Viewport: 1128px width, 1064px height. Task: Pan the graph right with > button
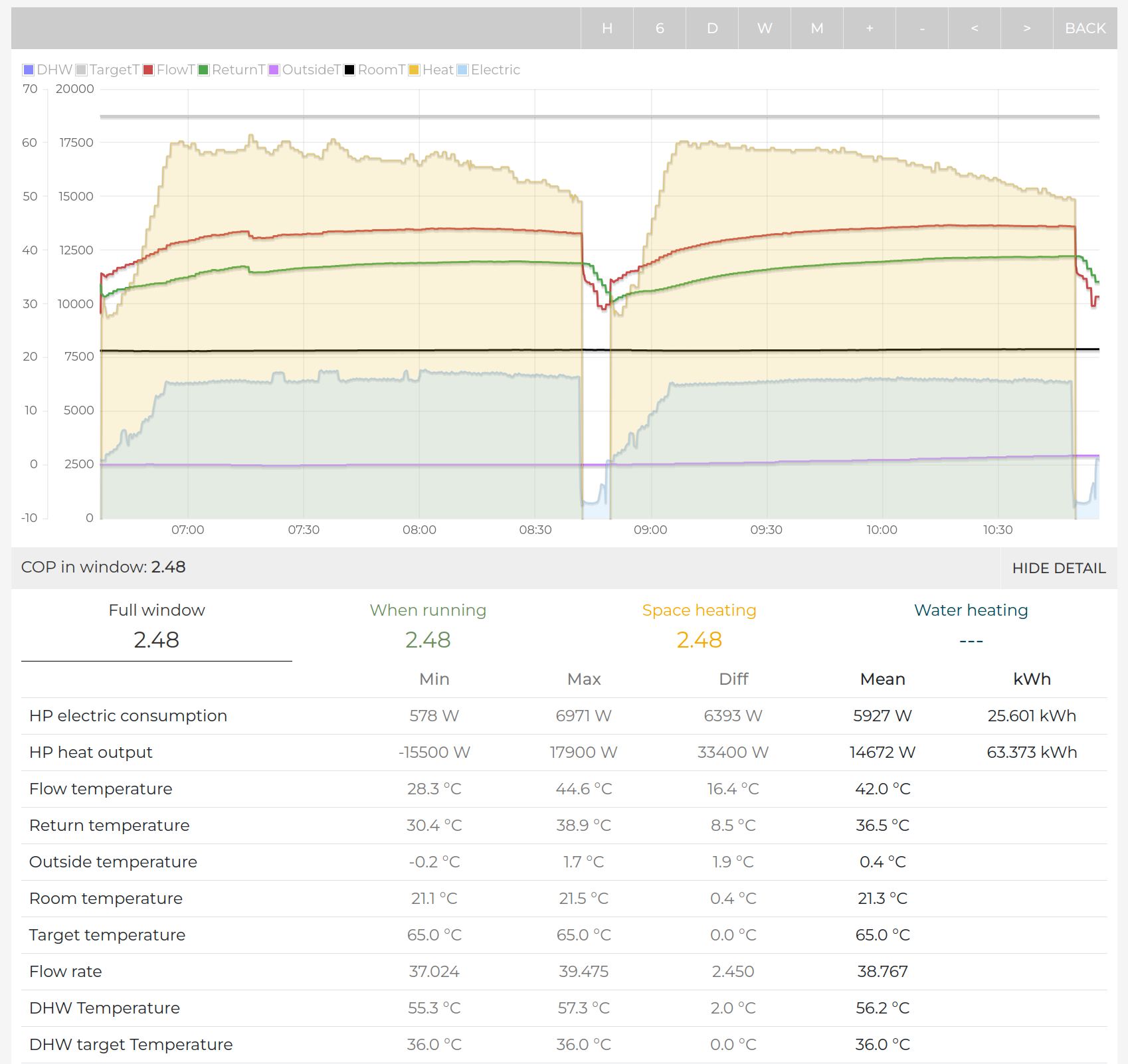pos(1027,28)
